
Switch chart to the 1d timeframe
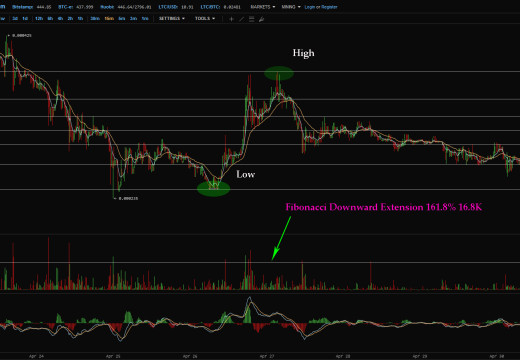[x=25, y=18]
